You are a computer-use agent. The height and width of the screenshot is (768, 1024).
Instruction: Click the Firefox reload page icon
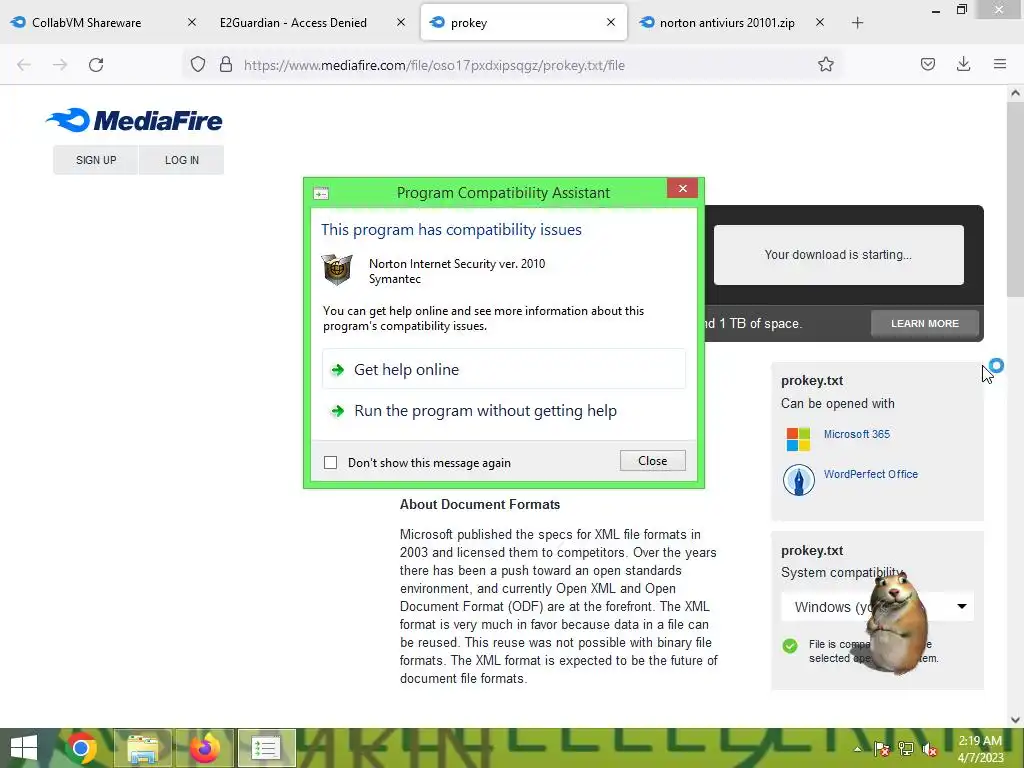[96, 65]
